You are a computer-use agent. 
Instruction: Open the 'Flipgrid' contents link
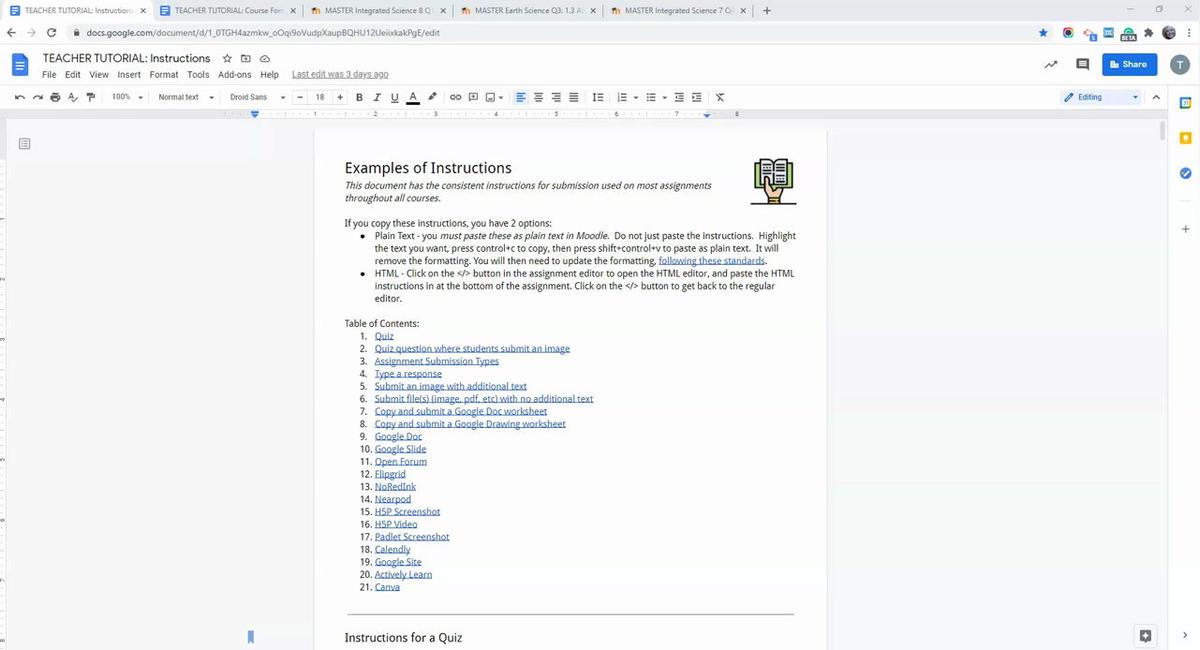[x=390, y=474]
